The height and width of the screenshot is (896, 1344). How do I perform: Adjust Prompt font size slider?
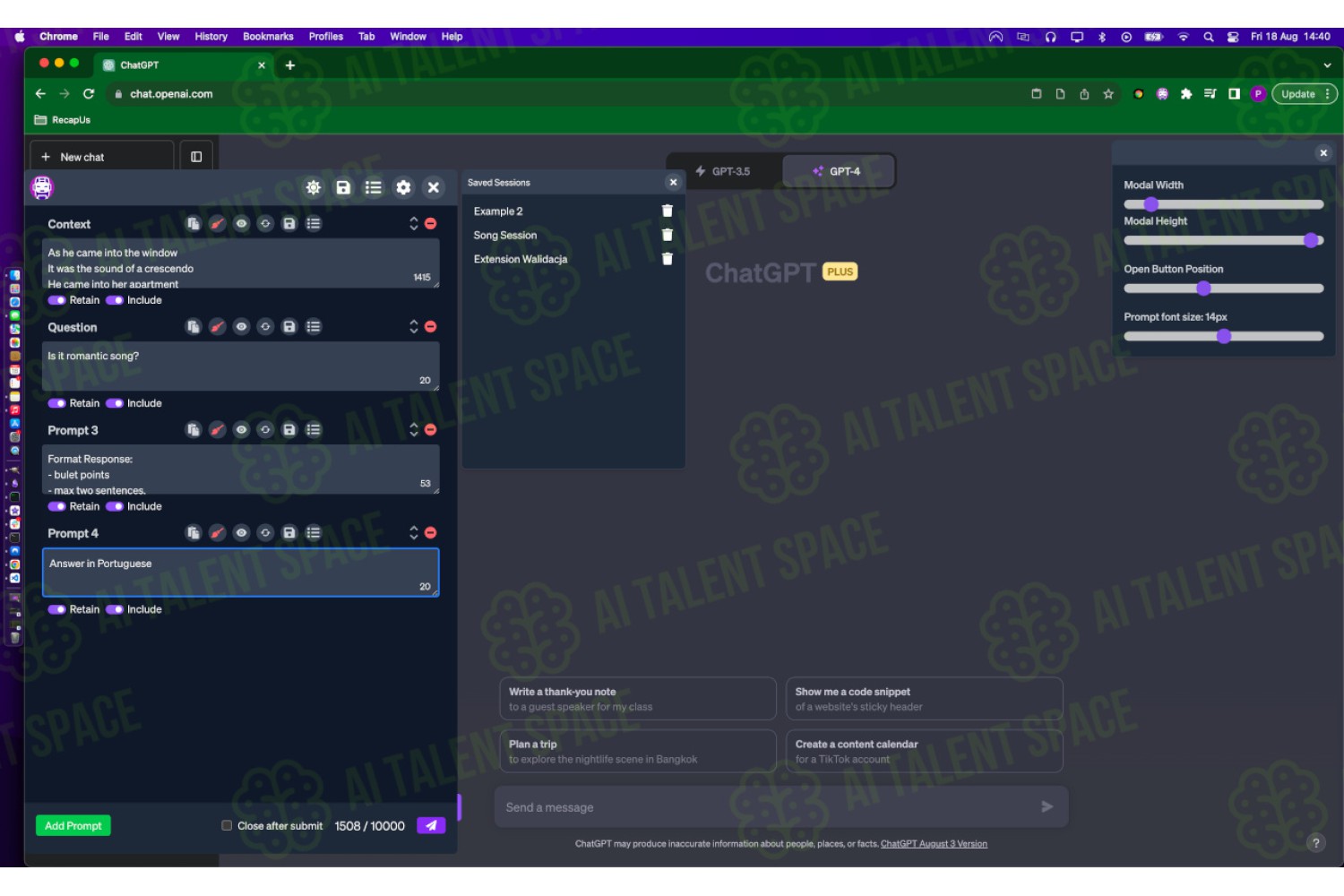coord(1224,336)
